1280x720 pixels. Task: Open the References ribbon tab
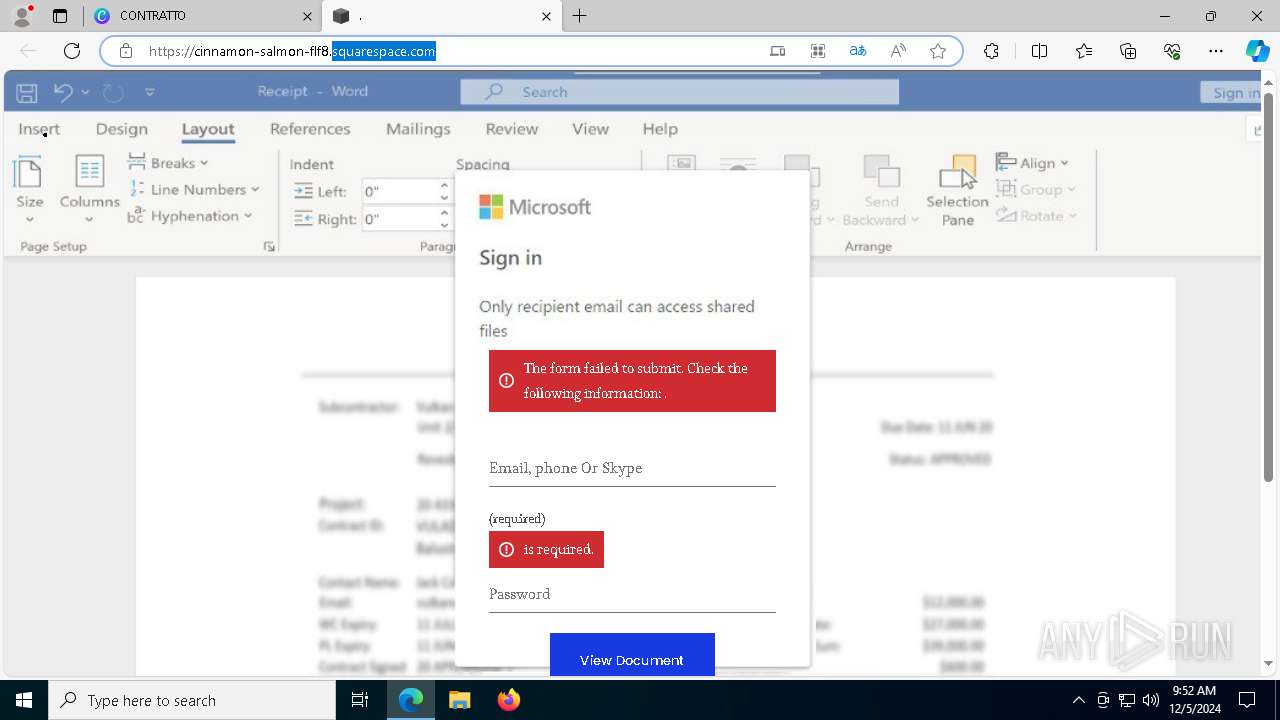(x=310, y=129)
